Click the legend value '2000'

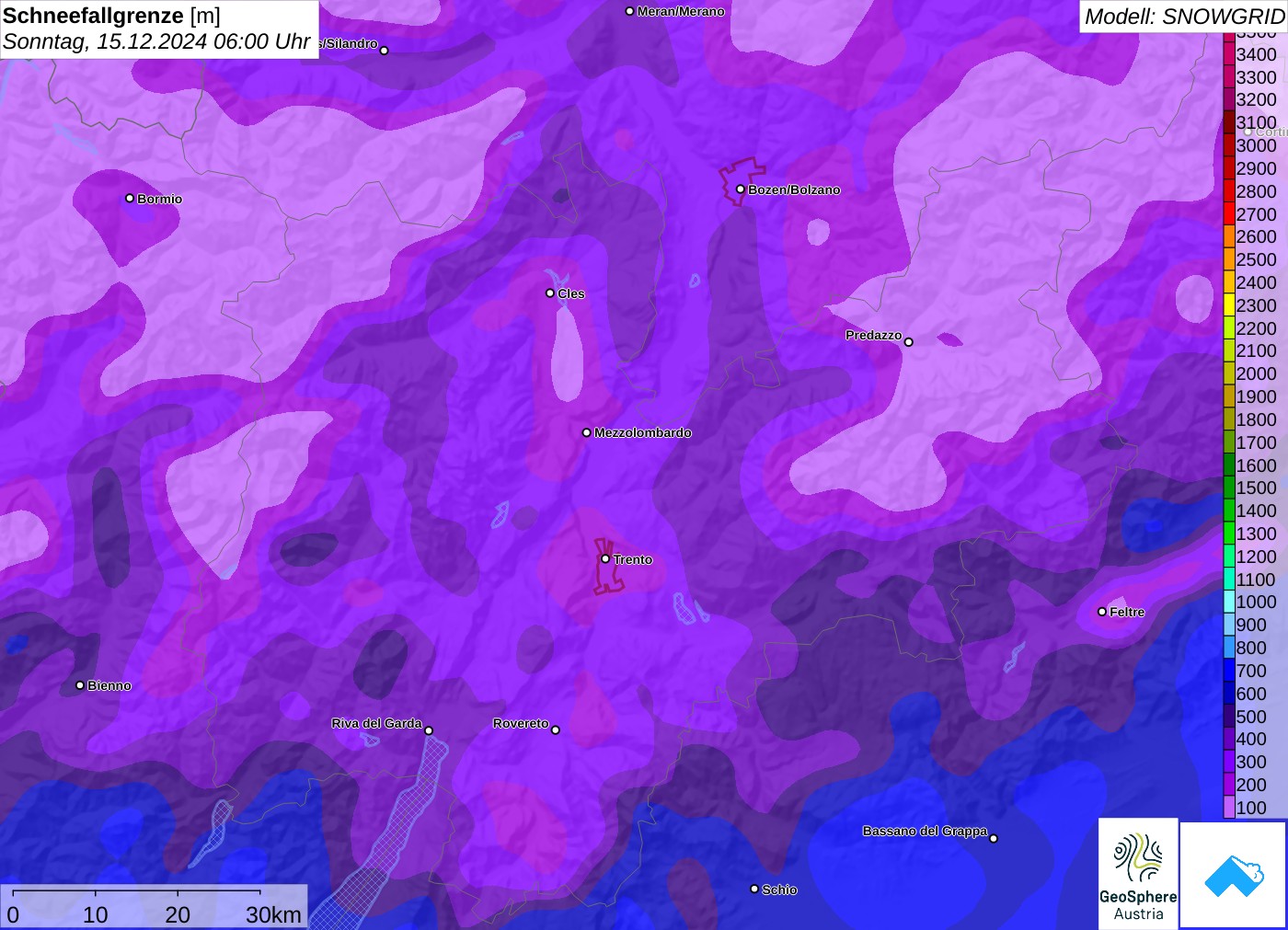click(1256, 373)
